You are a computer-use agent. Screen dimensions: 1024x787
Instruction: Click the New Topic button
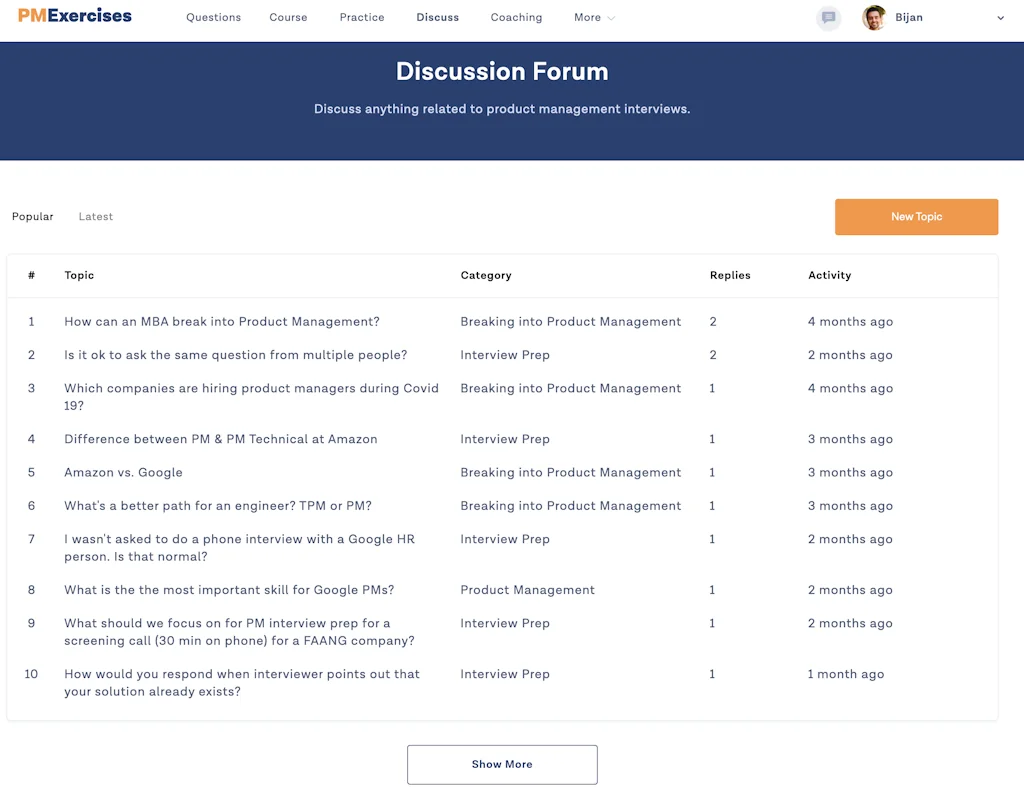916,216
